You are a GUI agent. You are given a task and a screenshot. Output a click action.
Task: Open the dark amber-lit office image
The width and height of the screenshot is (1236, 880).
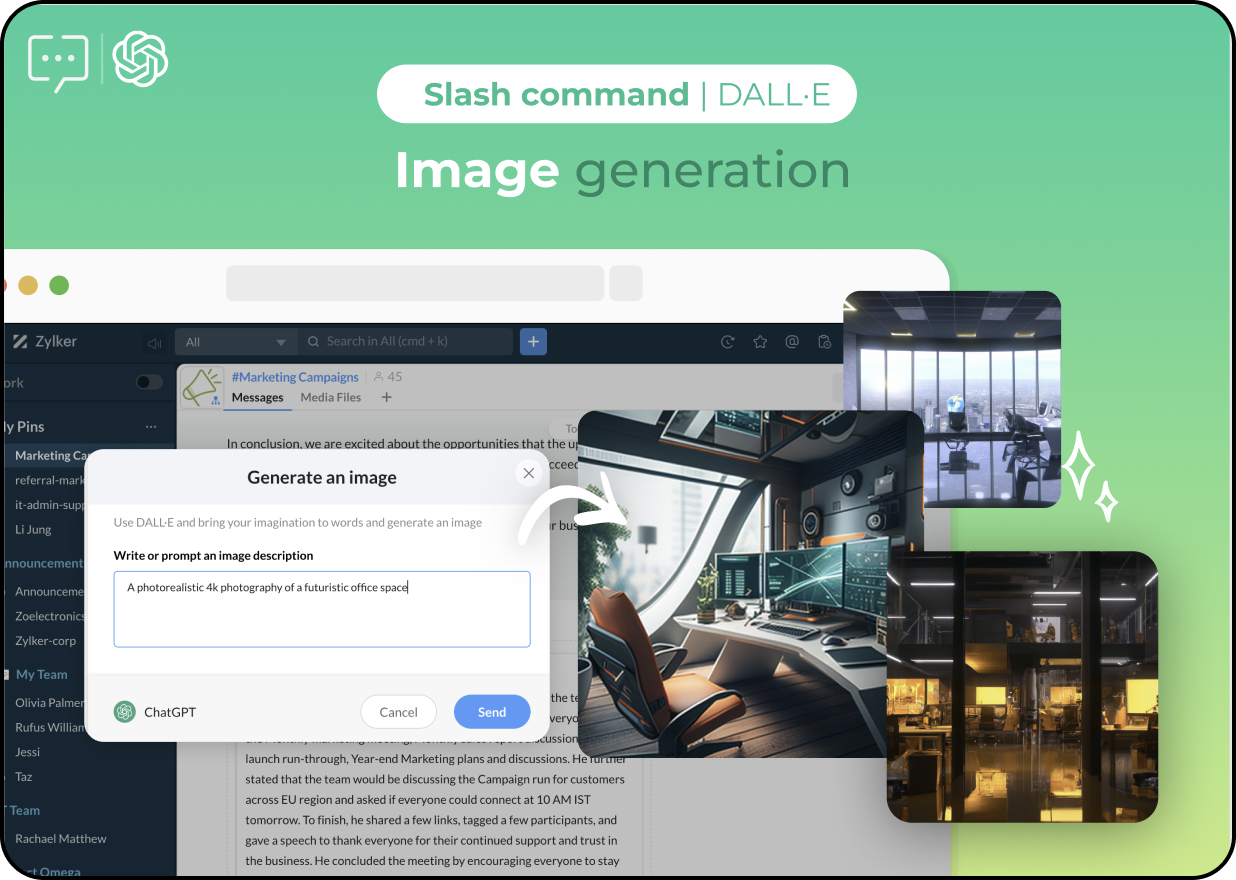pyautogui.click(x=1022, y=686)
